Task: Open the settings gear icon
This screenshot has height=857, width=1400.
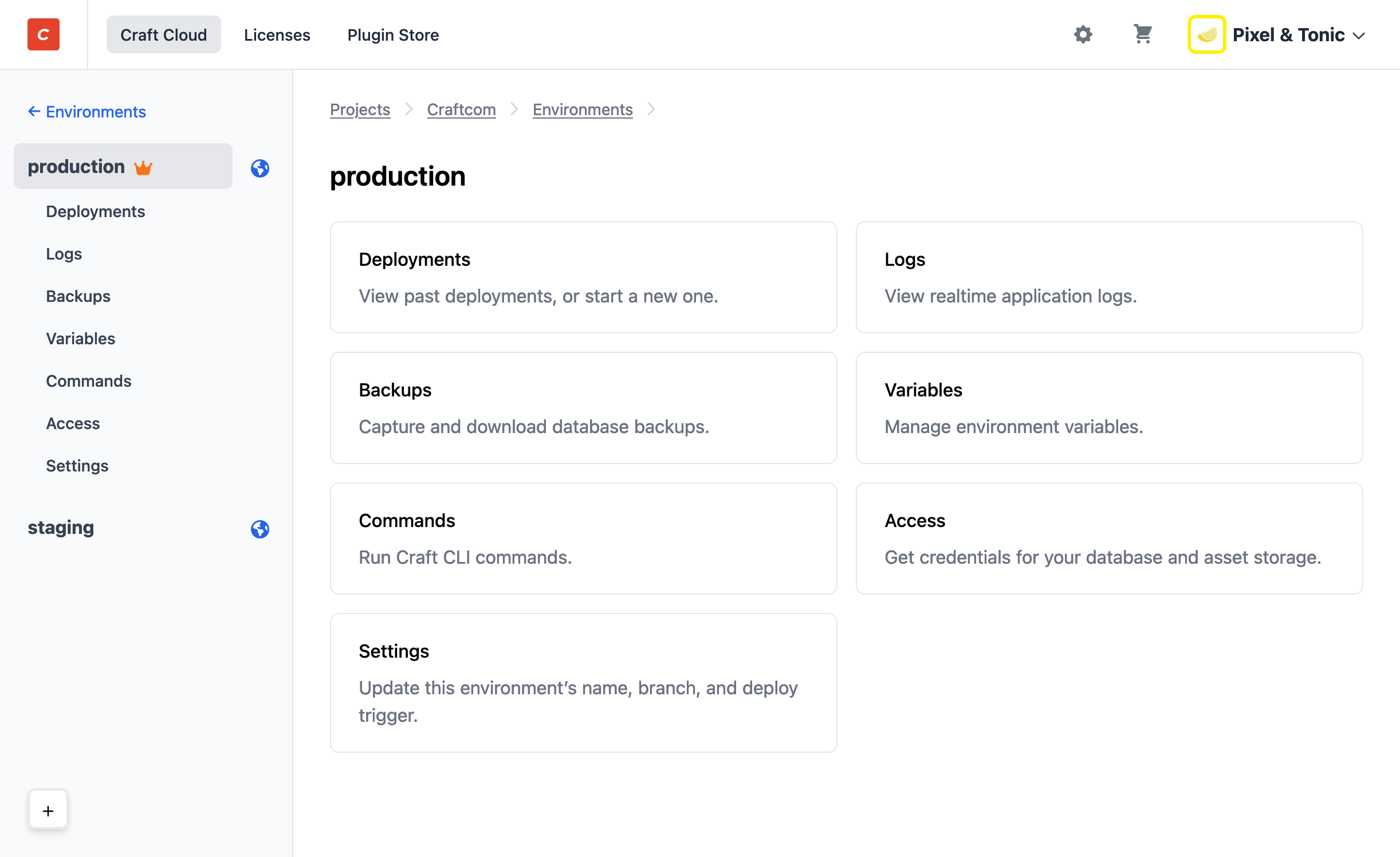Action: click(1083, 34)
